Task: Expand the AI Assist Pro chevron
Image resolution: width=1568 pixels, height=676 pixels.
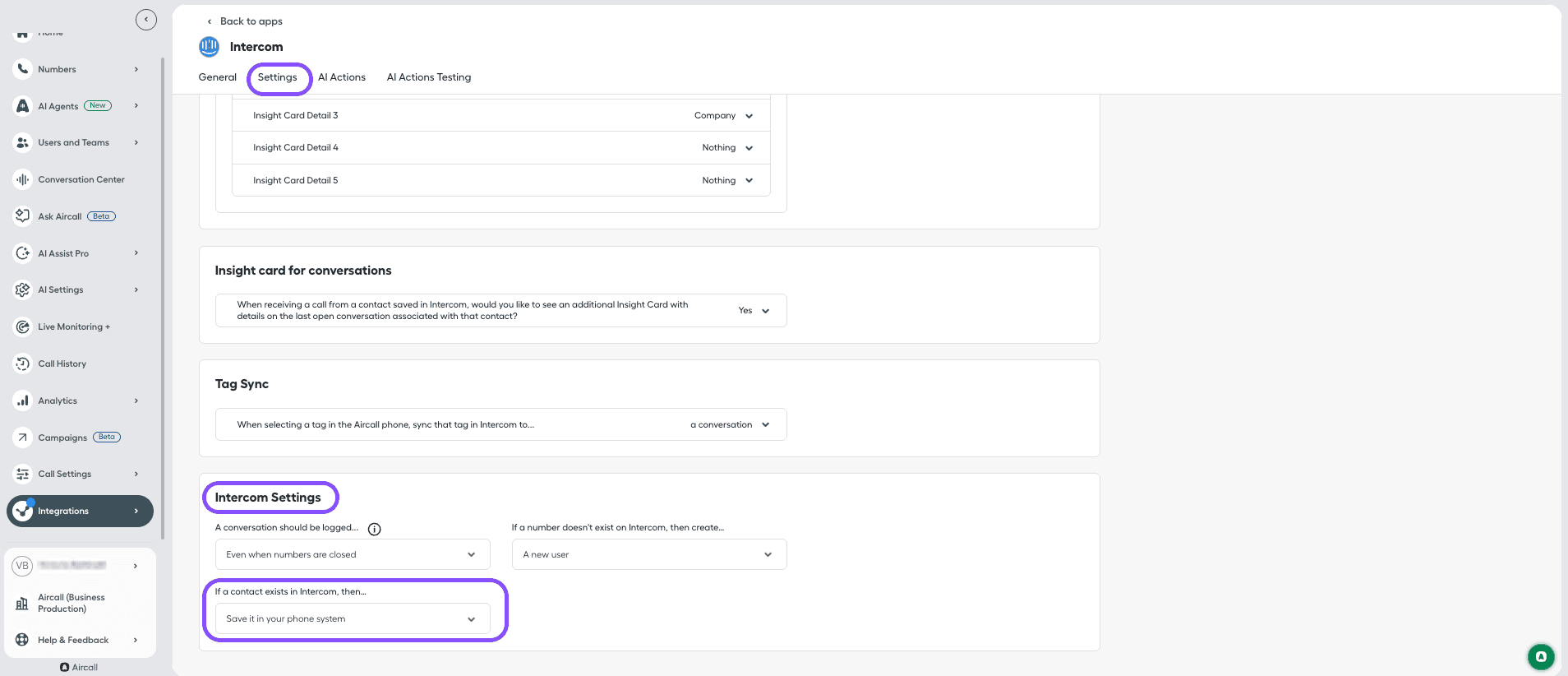Action: pyautogui.click(x=136, y=253)
